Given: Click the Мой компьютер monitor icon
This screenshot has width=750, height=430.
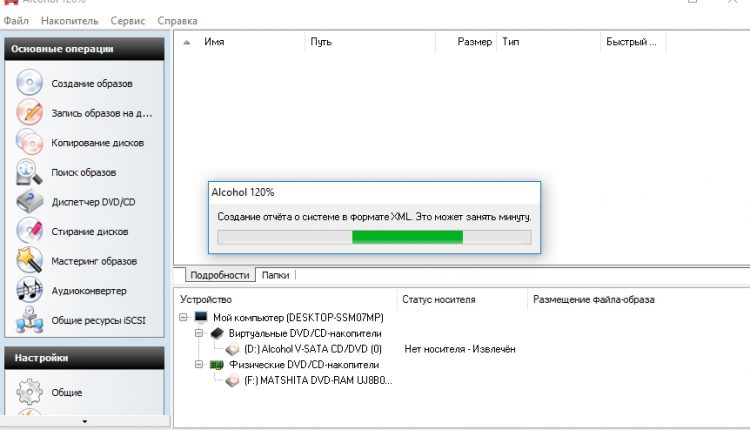Looking at the screenshot, I should (x=201, y=317).
